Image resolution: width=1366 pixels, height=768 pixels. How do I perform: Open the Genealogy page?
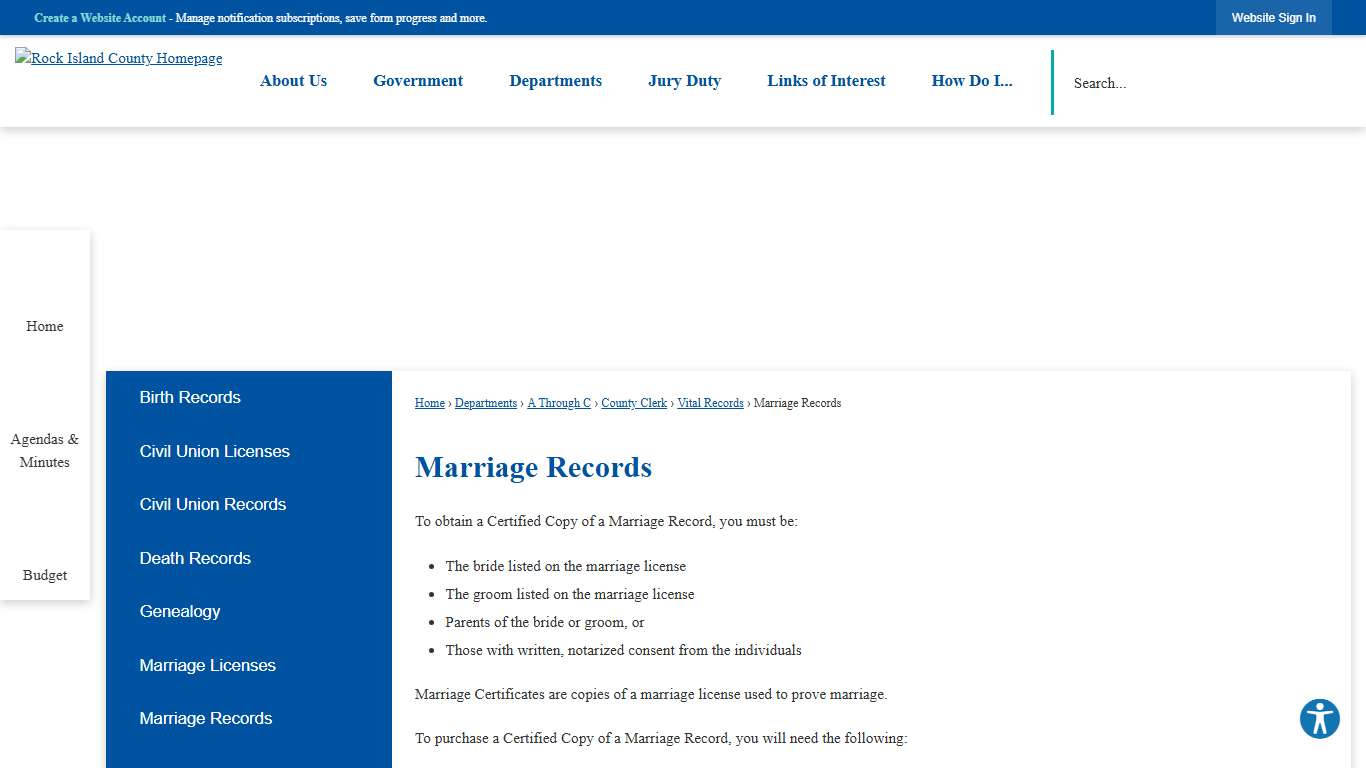pos(180,611)
